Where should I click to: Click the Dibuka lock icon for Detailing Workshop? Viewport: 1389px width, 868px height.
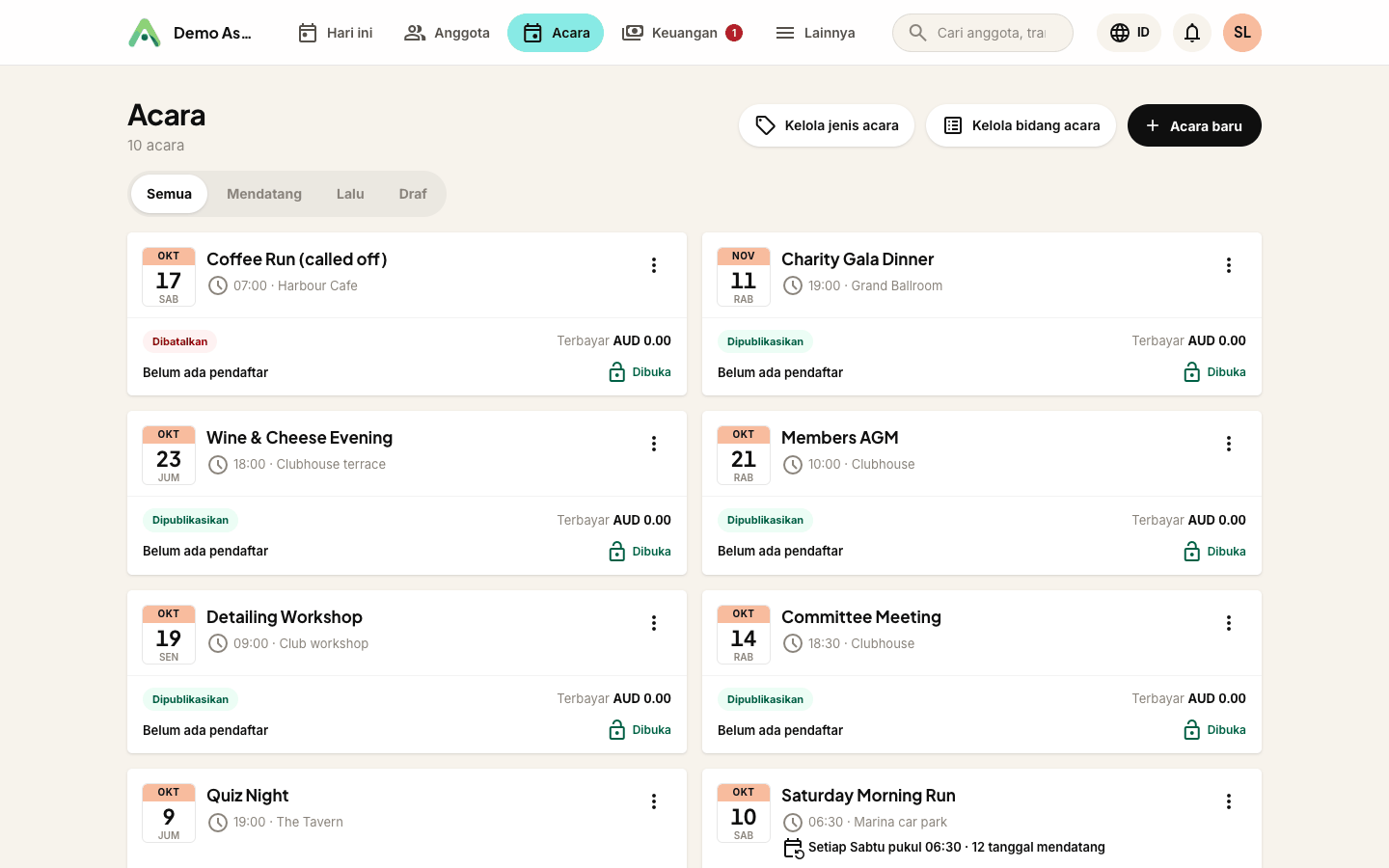point(617,730)
